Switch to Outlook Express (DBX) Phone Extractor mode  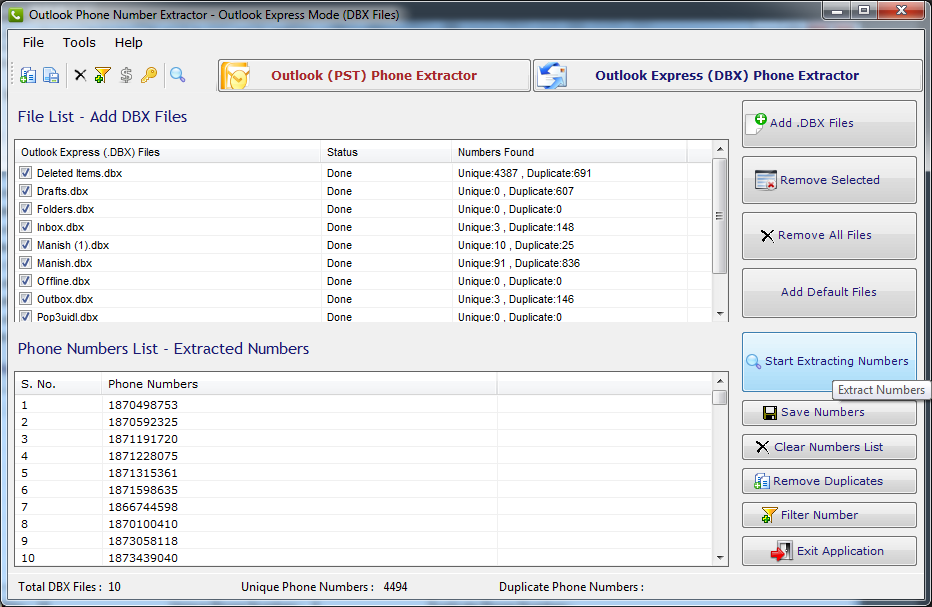(727, 76)
